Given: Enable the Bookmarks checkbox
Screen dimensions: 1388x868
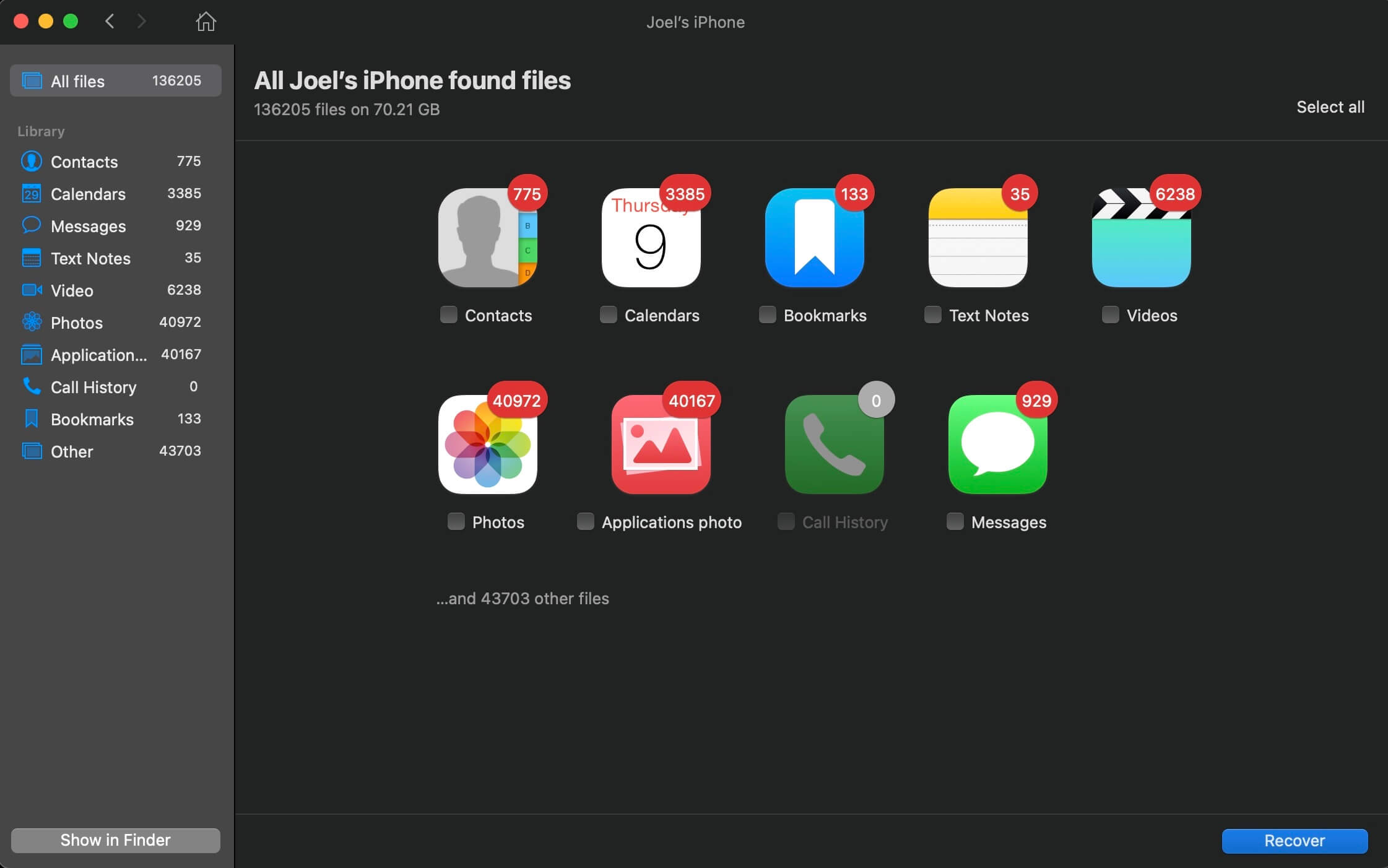Looking at the screenshot, I should [x=767, y=315].
